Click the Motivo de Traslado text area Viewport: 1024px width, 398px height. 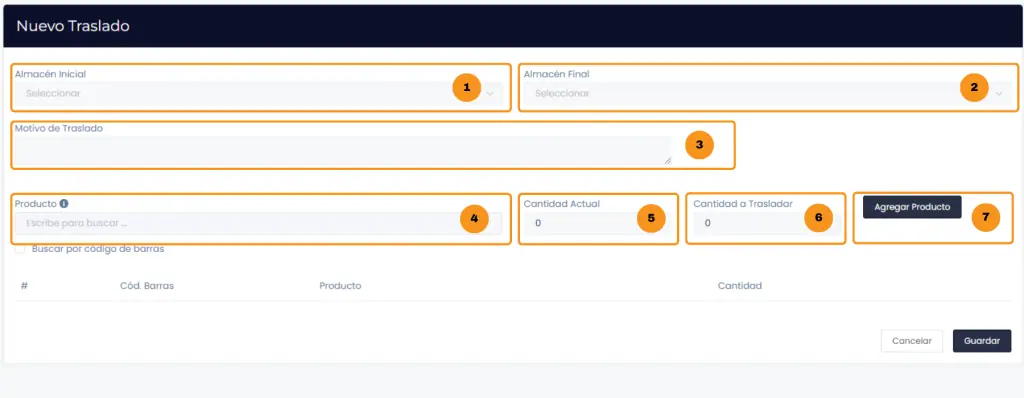(x=343, y=150)
